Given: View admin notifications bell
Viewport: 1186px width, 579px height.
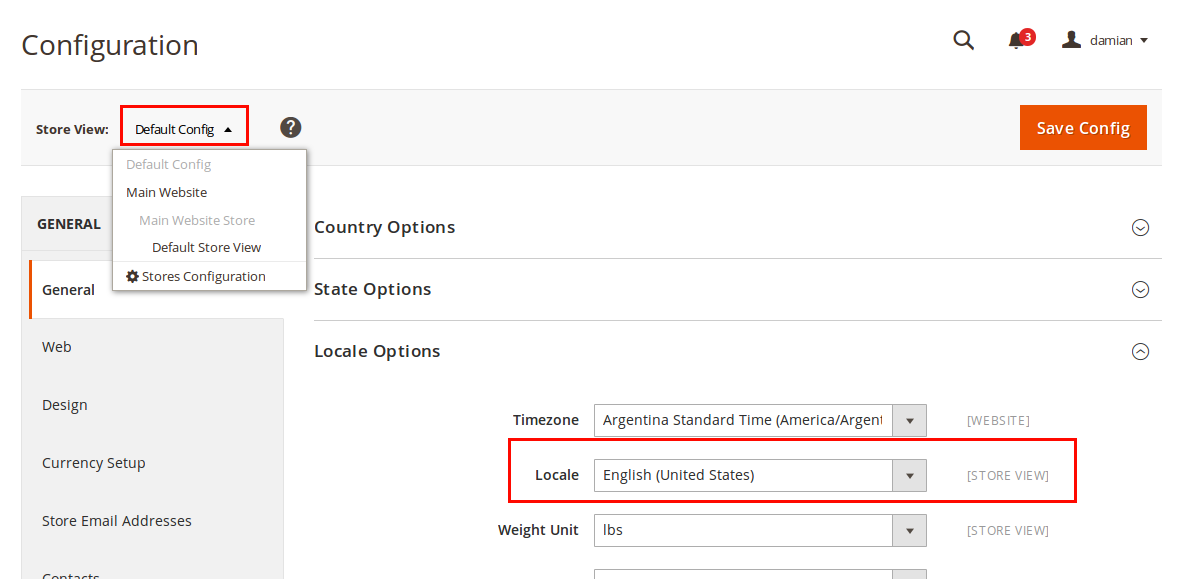Looking at the screenshot, I should [1017, 40].
